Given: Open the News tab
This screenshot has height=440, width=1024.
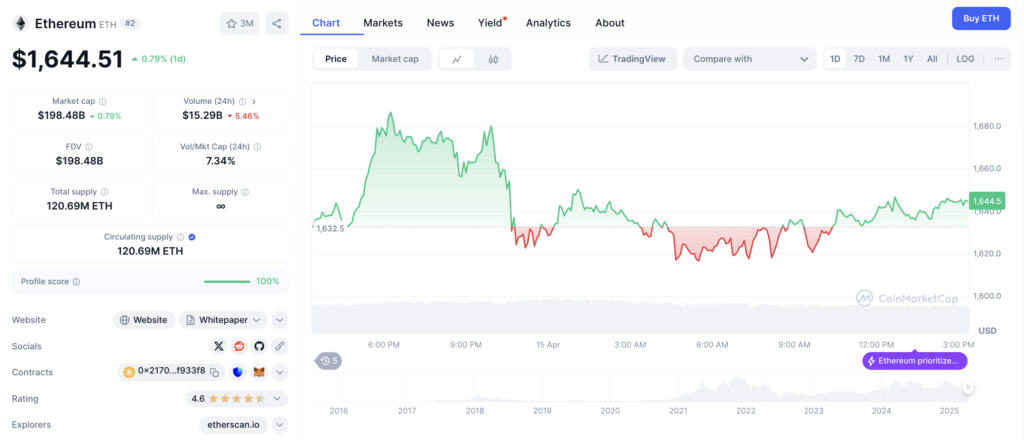Looking at the screenshot, I should (440, 23).
